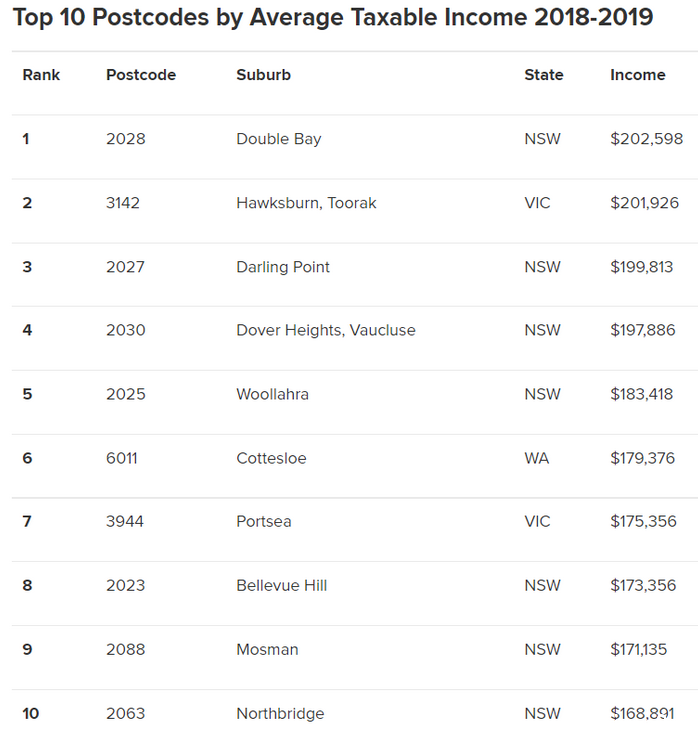This screenshot has width=698, height=736.
Task: Click the State column header
Action: (544, 75)
